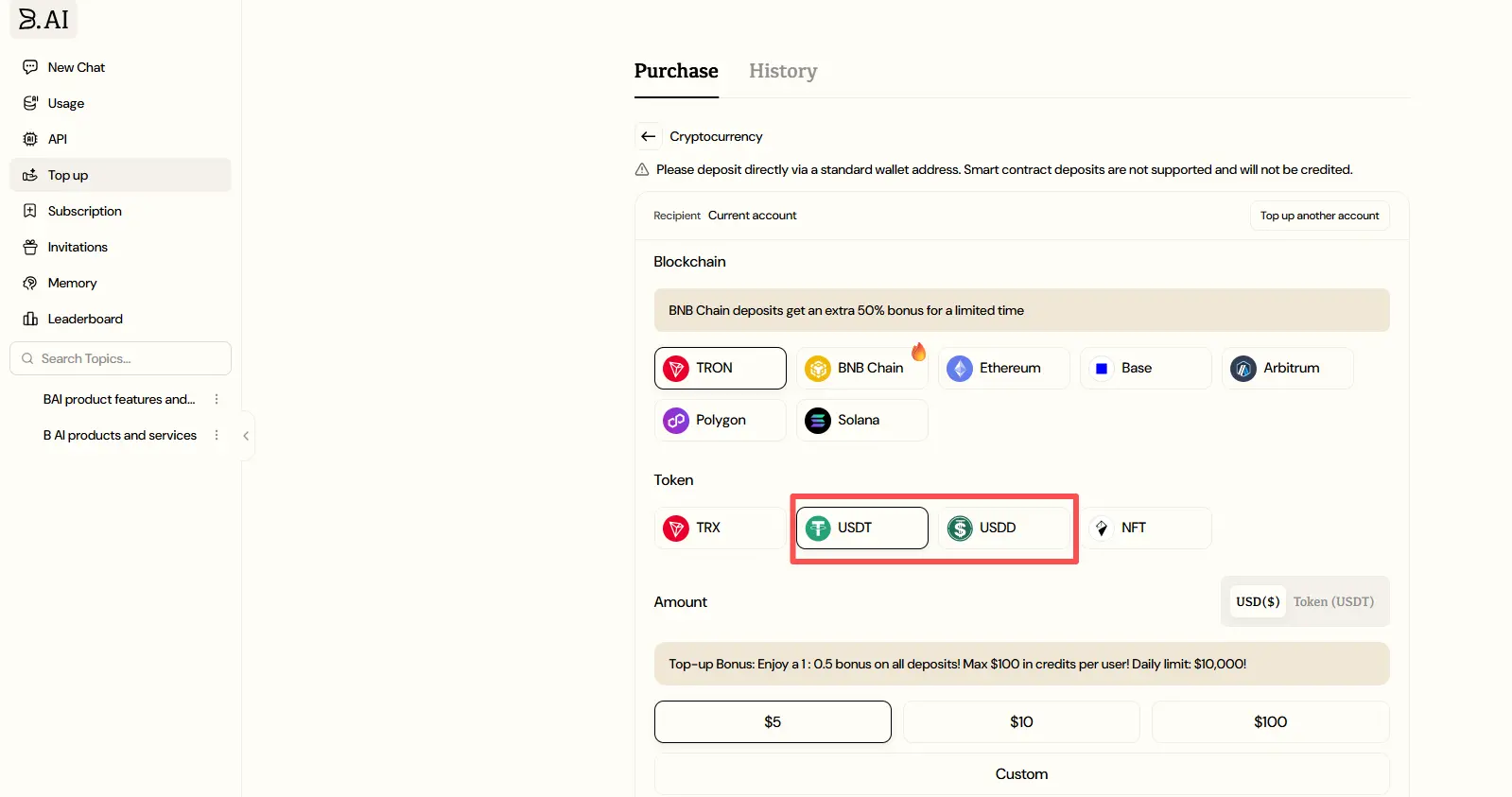Image resolution: width=1512 pixels, height=797 pixels.
Task: Select the $100 amount button
Action: click(1270, 721)
